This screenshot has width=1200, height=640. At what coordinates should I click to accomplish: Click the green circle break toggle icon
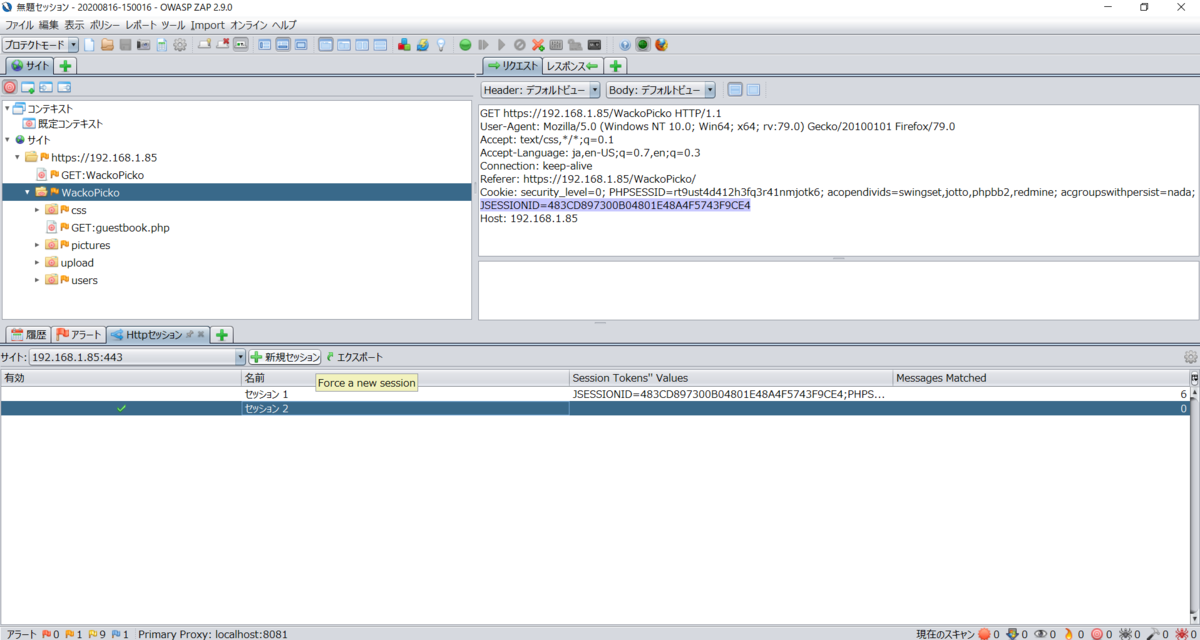(465, 45)
